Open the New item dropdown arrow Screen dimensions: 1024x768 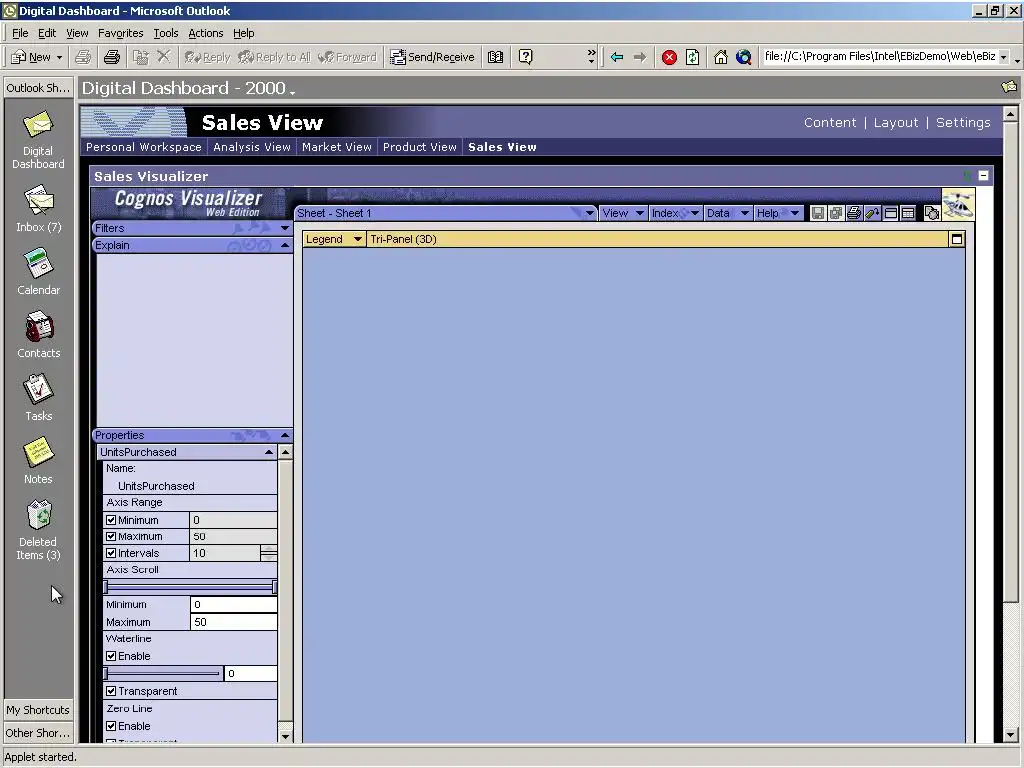[x=59, y=57]
